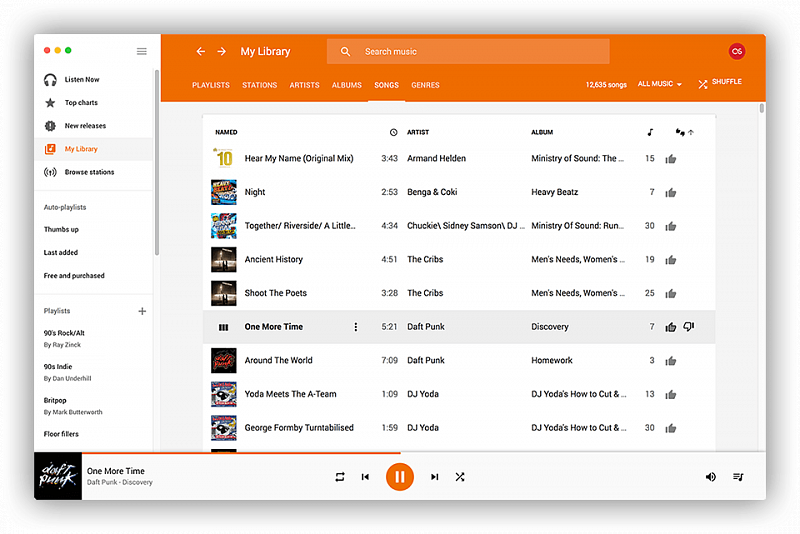Toggle shuffle in the bottom player bar
Screen dimensions: 800x534
coord(460,477)
